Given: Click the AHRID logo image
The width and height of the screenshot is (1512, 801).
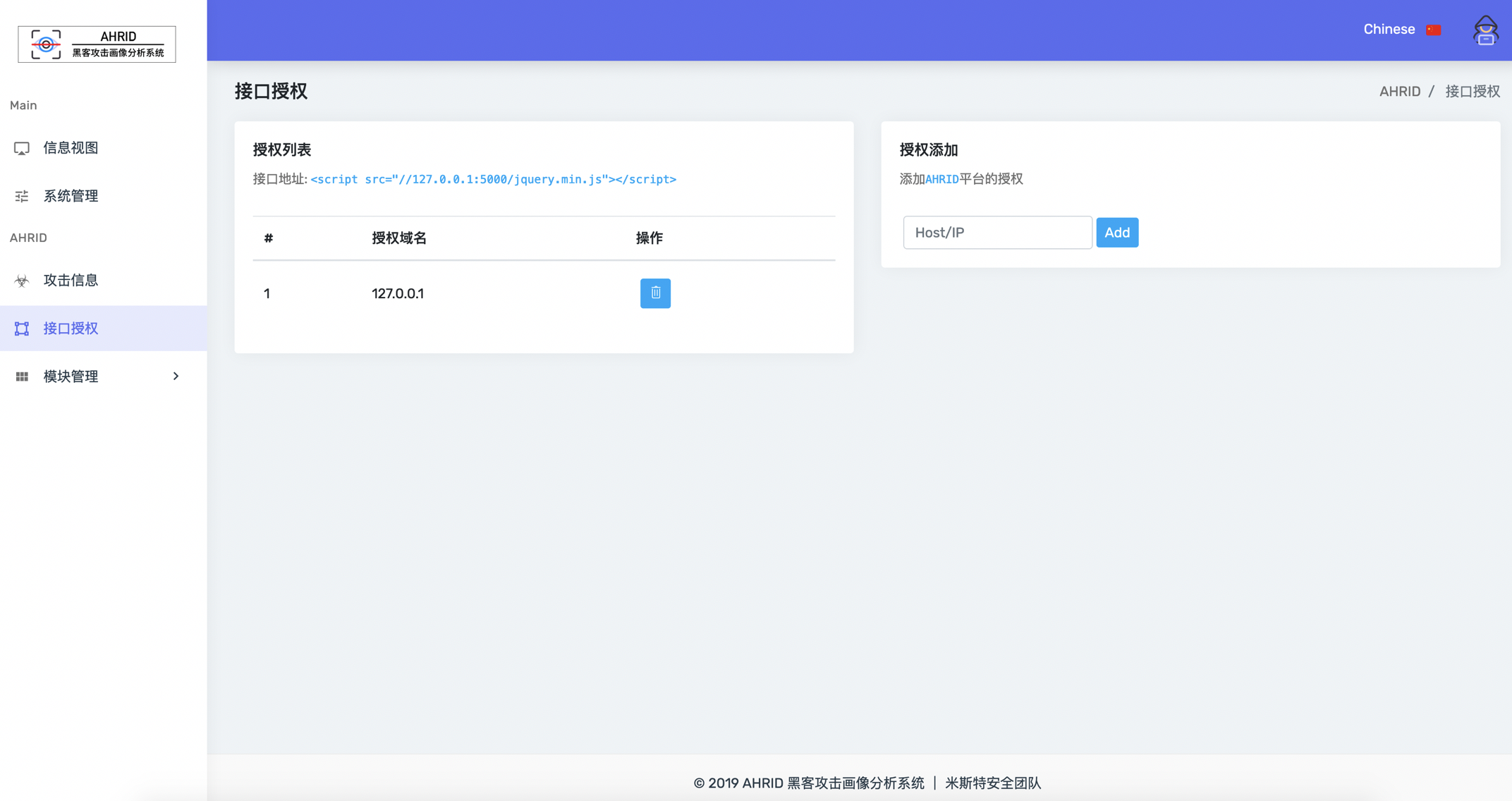Looking at the screenshot, I should point(97,44).
